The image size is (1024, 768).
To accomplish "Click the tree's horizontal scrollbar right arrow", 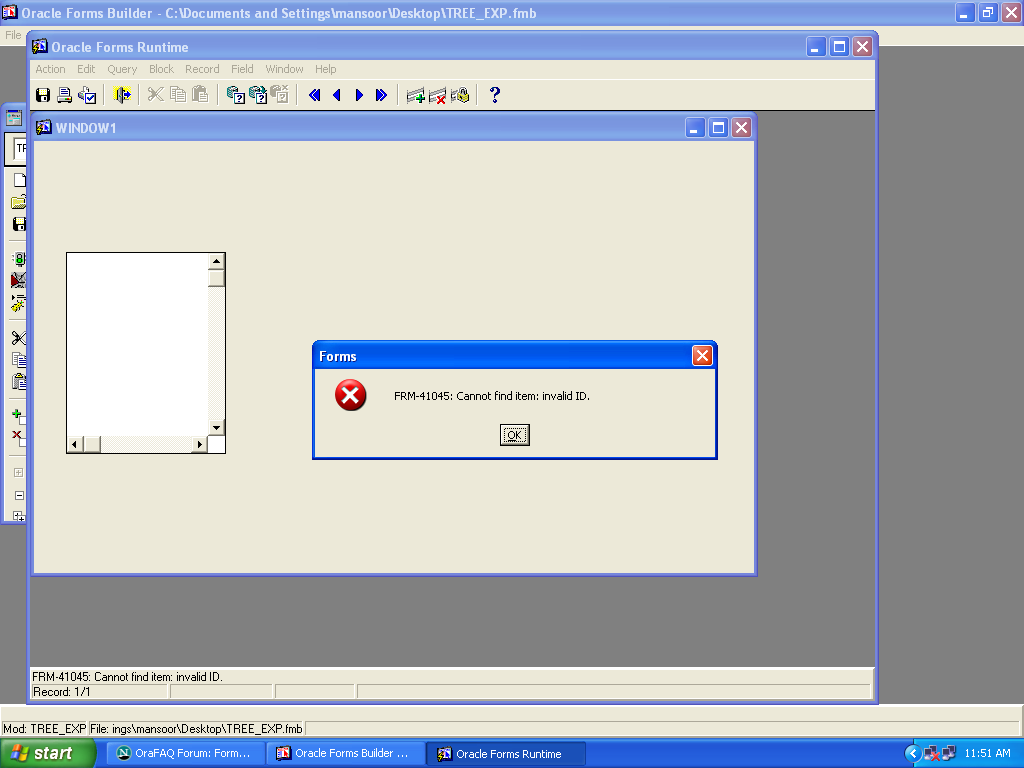I will [200, 445].
